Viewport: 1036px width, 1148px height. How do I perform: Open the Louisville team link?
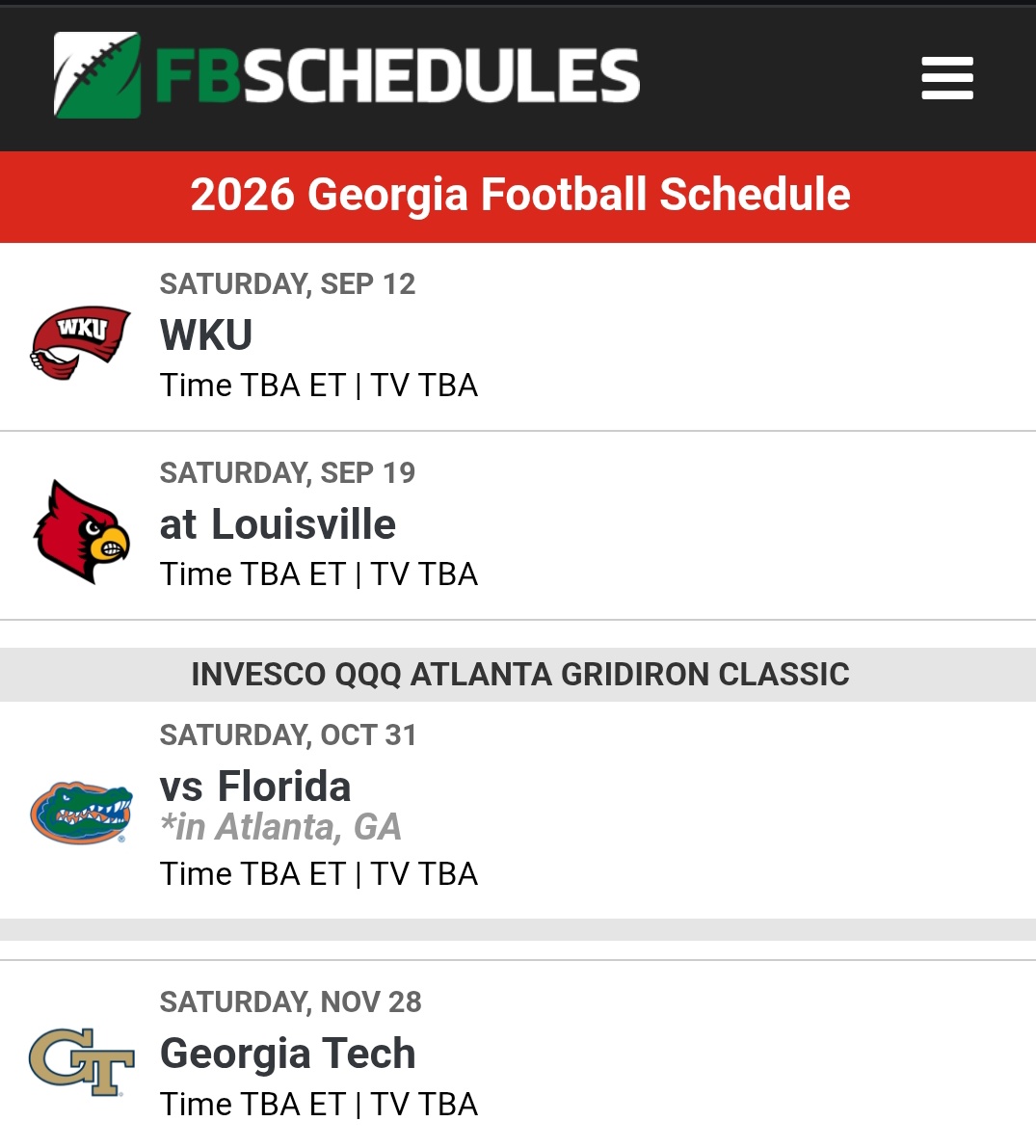coord(304,524)
